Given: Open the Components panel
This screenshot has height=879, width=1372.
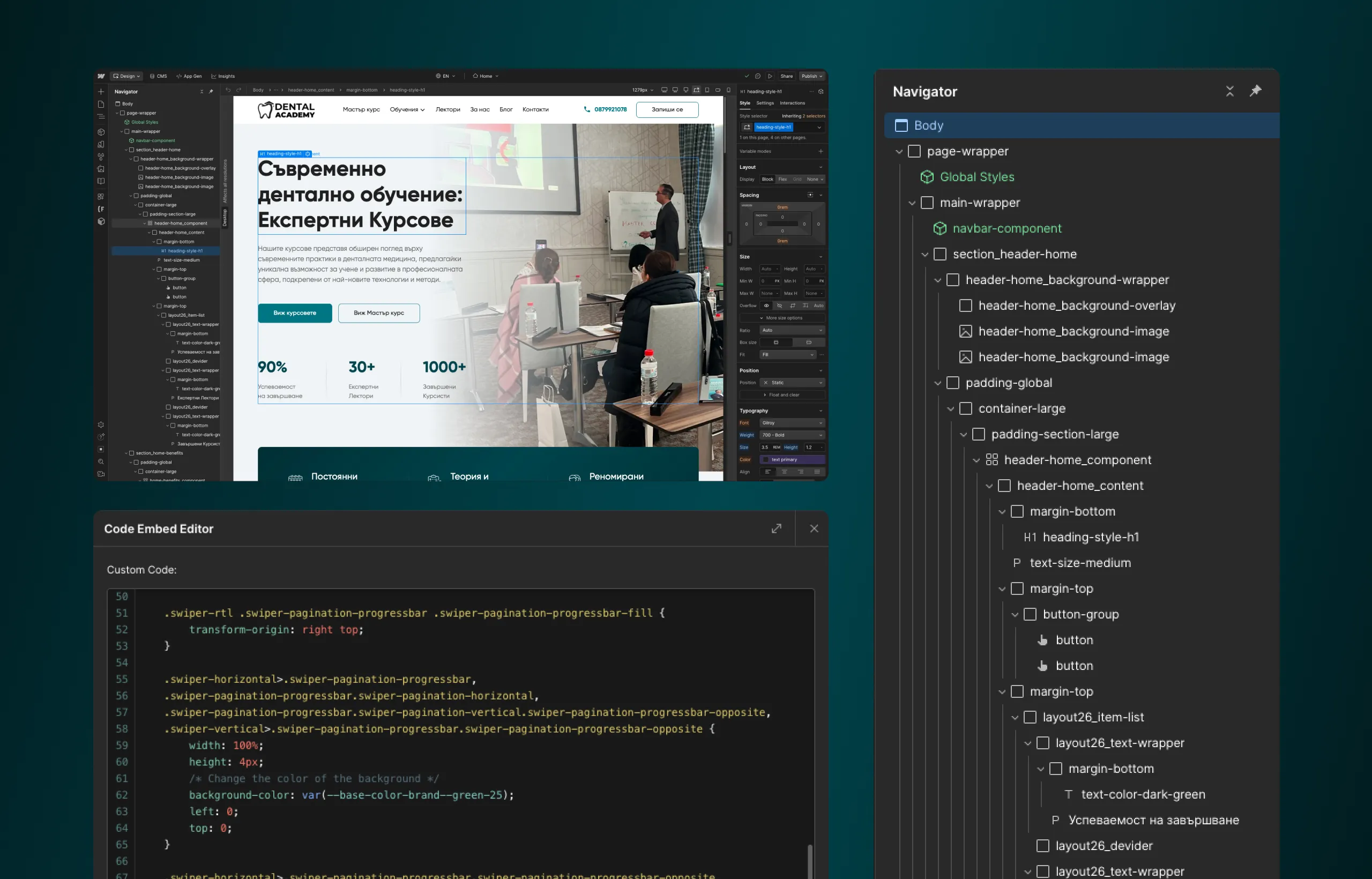Looking at the screenshot, I should 101,131.
